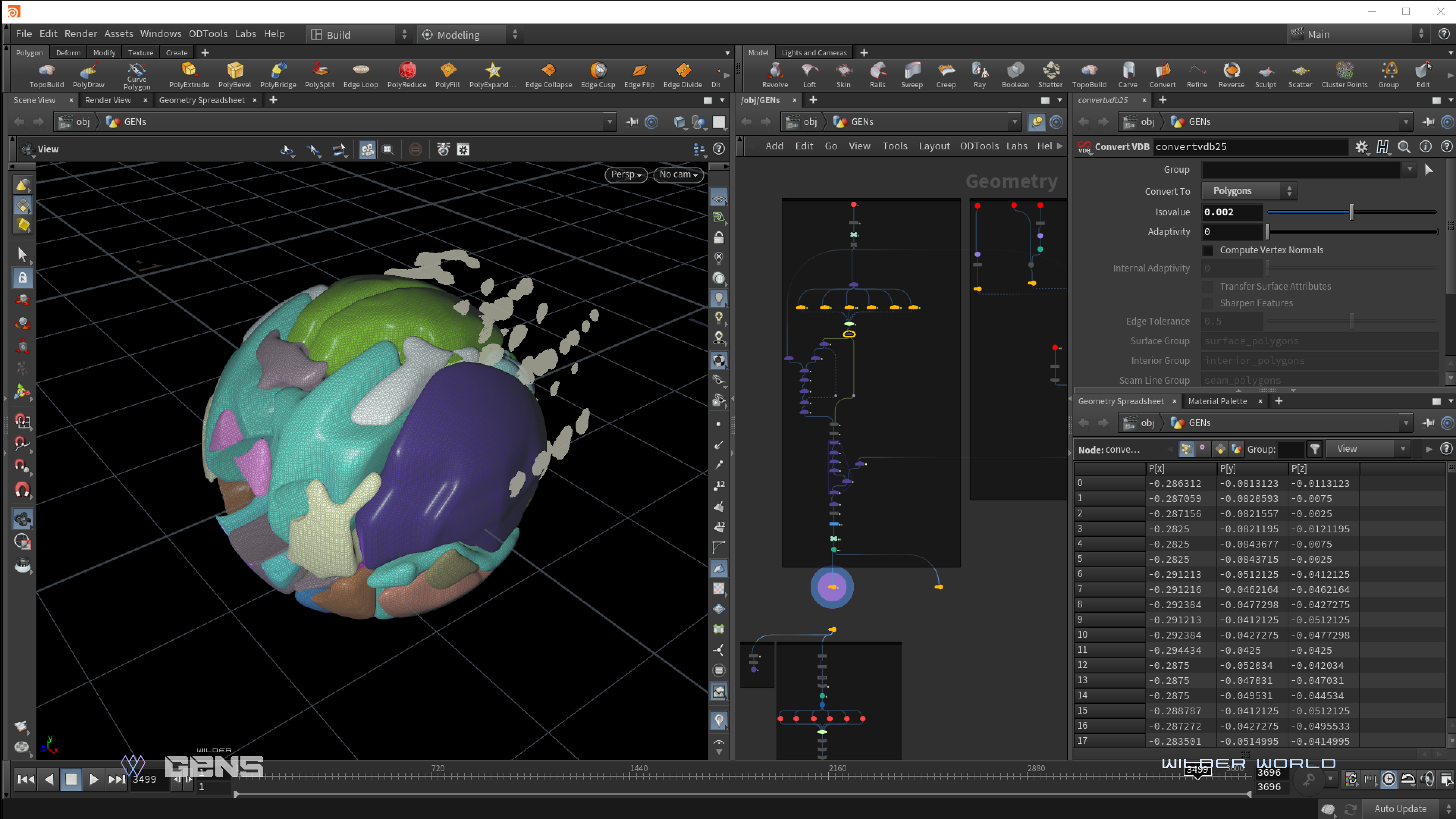Expand the No cam camera dropdown

(678, 175)
